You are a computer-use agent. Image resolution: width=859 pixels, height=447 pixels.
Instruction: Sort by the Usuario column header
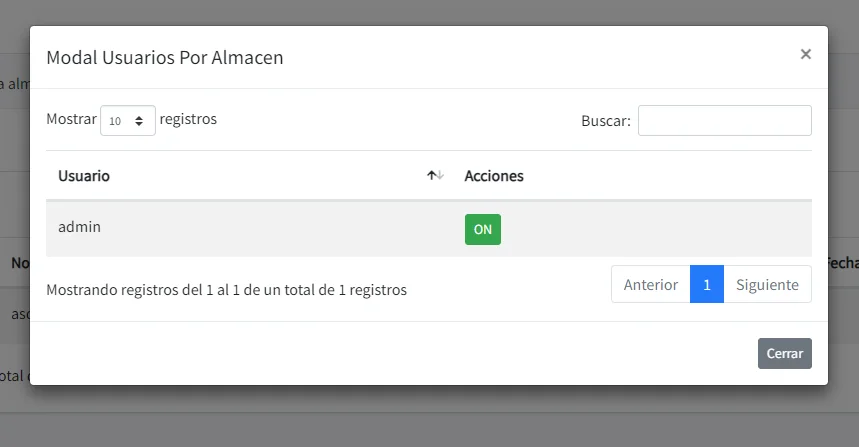[x=84, y=176]
